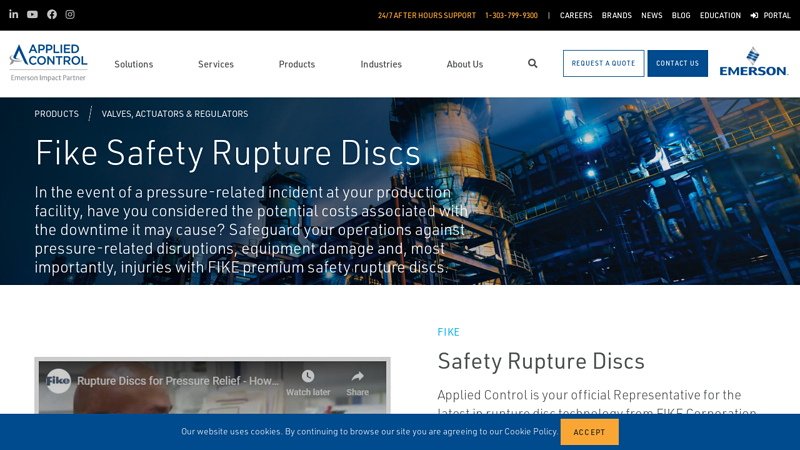Viewport: 800px width, 450px height.
Task: Open the Education link
Action: [720, 15]
